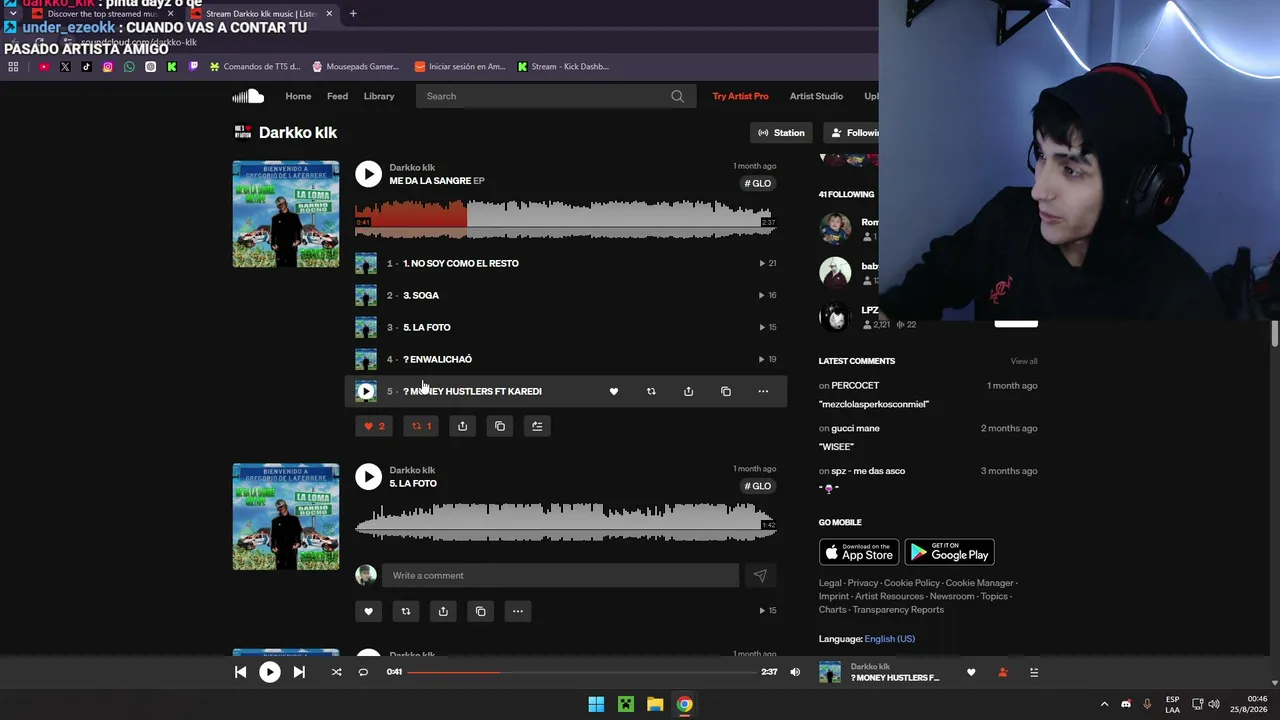Repost the MONEY HUSTLERS FT KAREDI track row
Image resolution: width=1280 pixels, height=720 pixels.
point(651,391)
